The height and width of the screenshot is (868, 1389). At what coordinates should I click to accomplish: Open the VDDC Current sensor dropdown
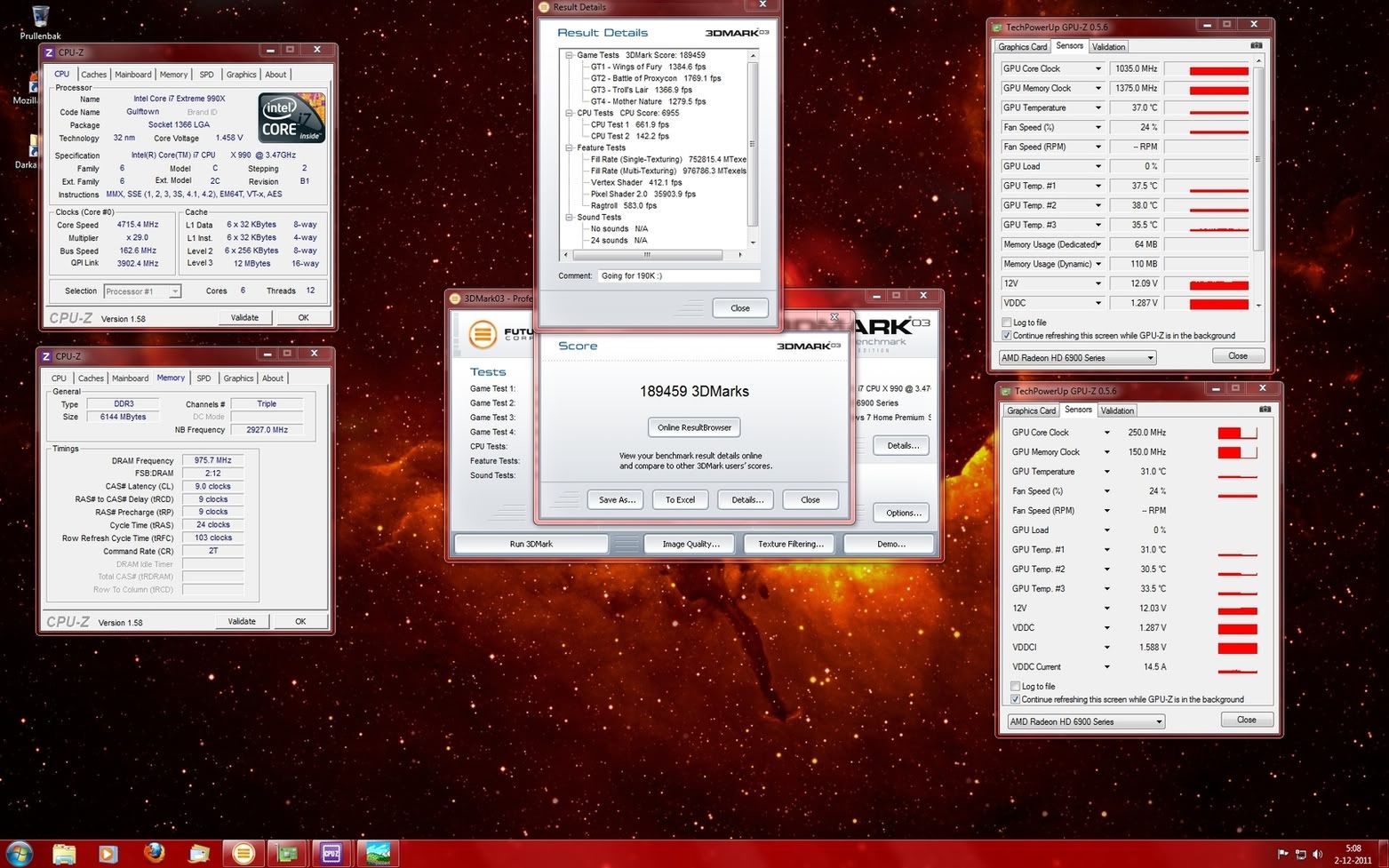click(1106, 666)
